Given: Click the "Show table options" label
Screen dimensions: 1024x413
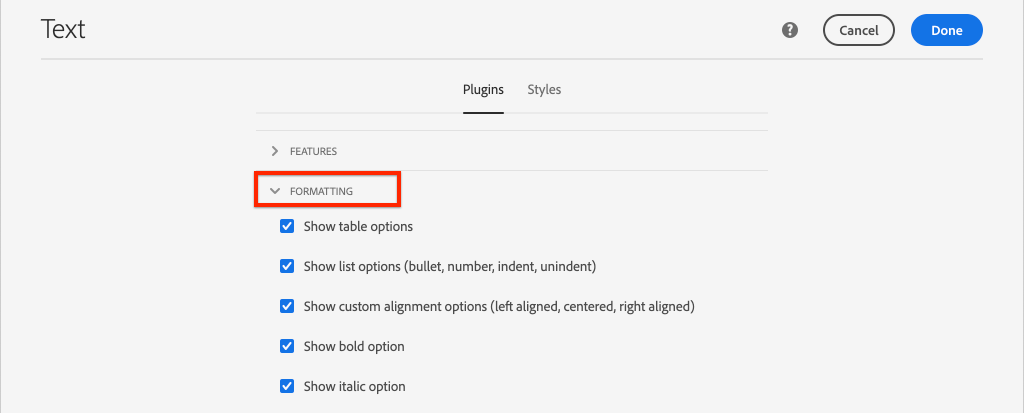Looking at the screenshot, I should pos(358,227).
